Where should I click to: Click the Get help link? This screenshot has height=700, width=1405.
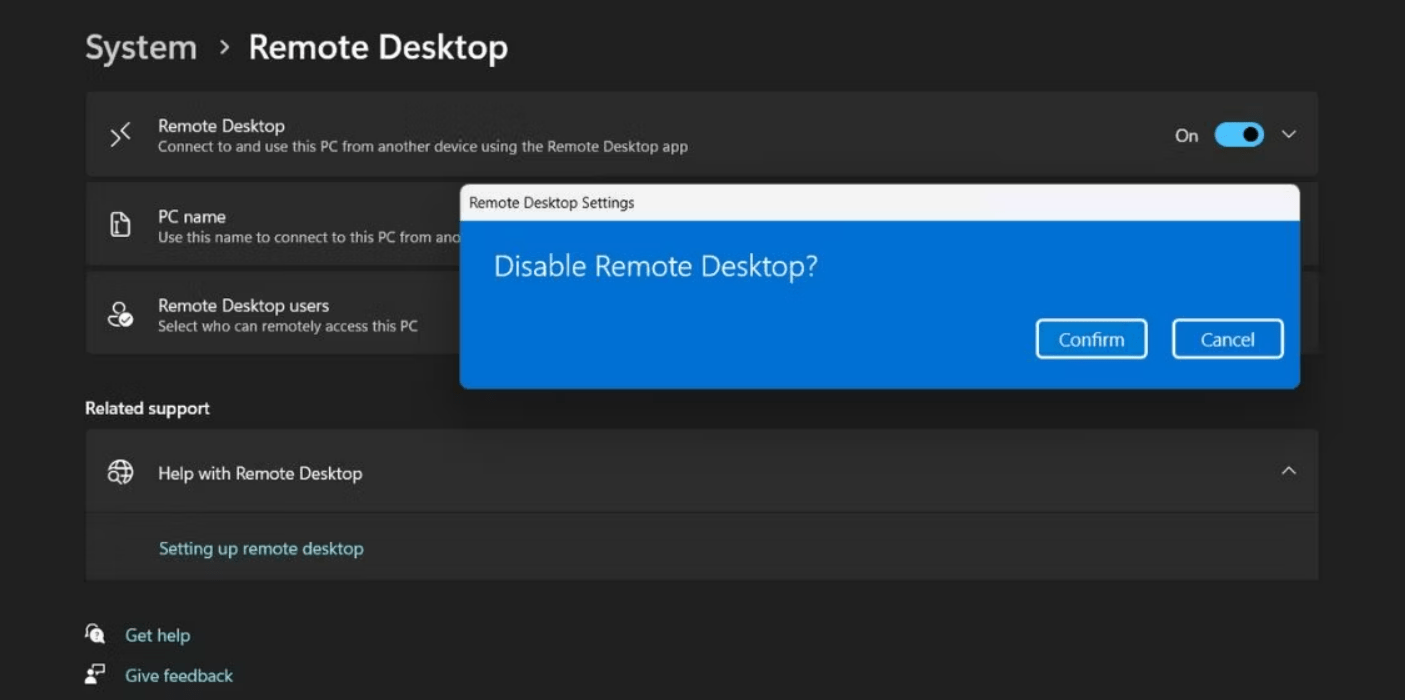tap(157, 634)
